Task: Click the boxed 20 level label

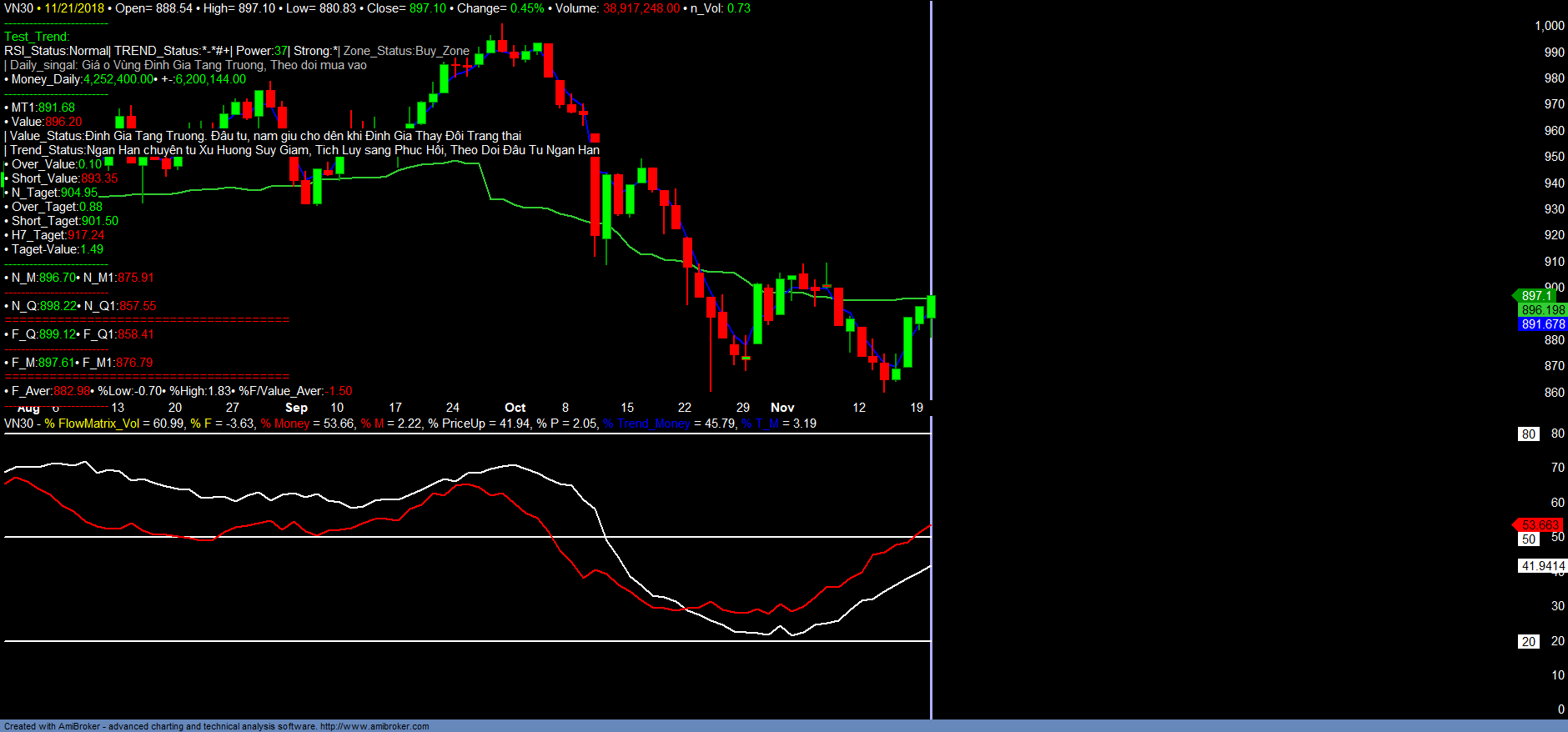Action: [1528, 642]
